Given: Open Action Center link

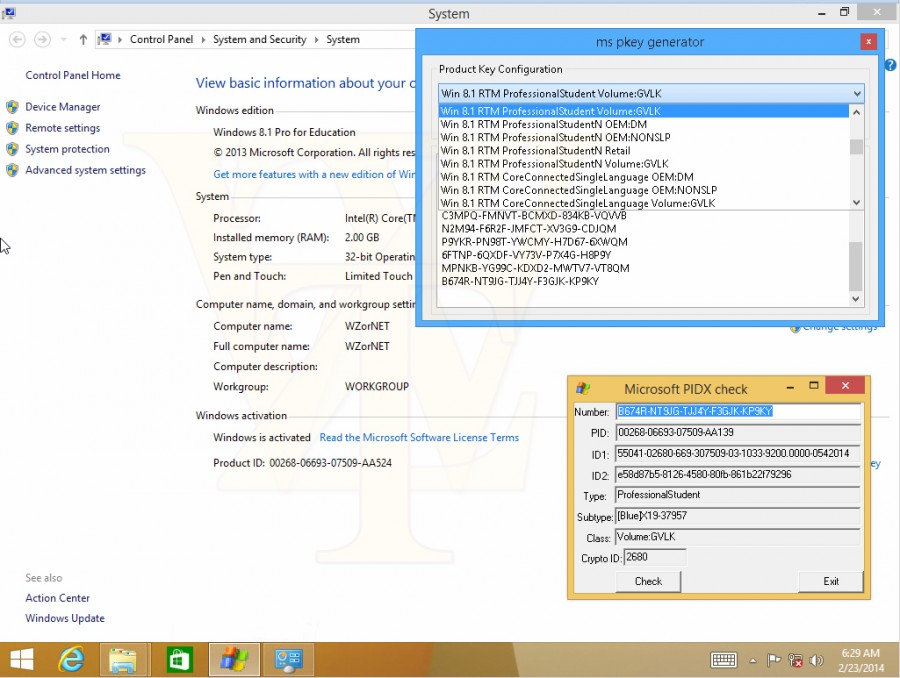Looking at the screenshot, I should coord(57,598).
